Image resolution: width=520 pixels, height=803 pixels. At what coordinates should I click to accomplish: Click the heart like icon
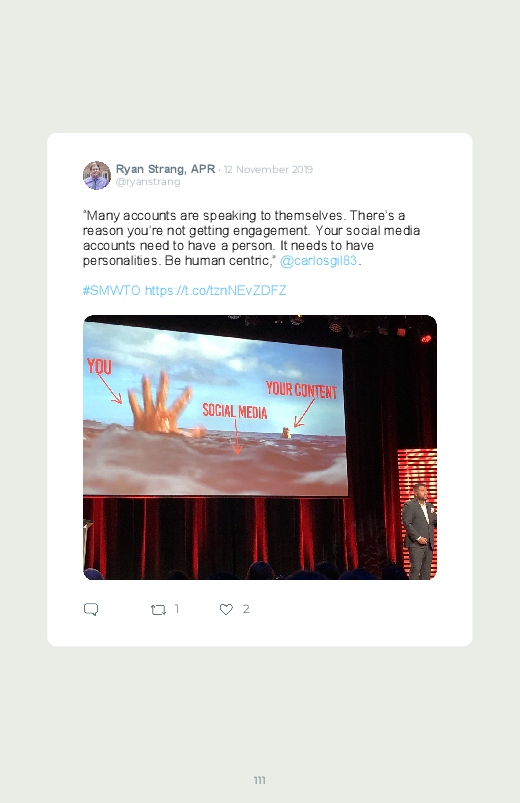pos(226,609)
